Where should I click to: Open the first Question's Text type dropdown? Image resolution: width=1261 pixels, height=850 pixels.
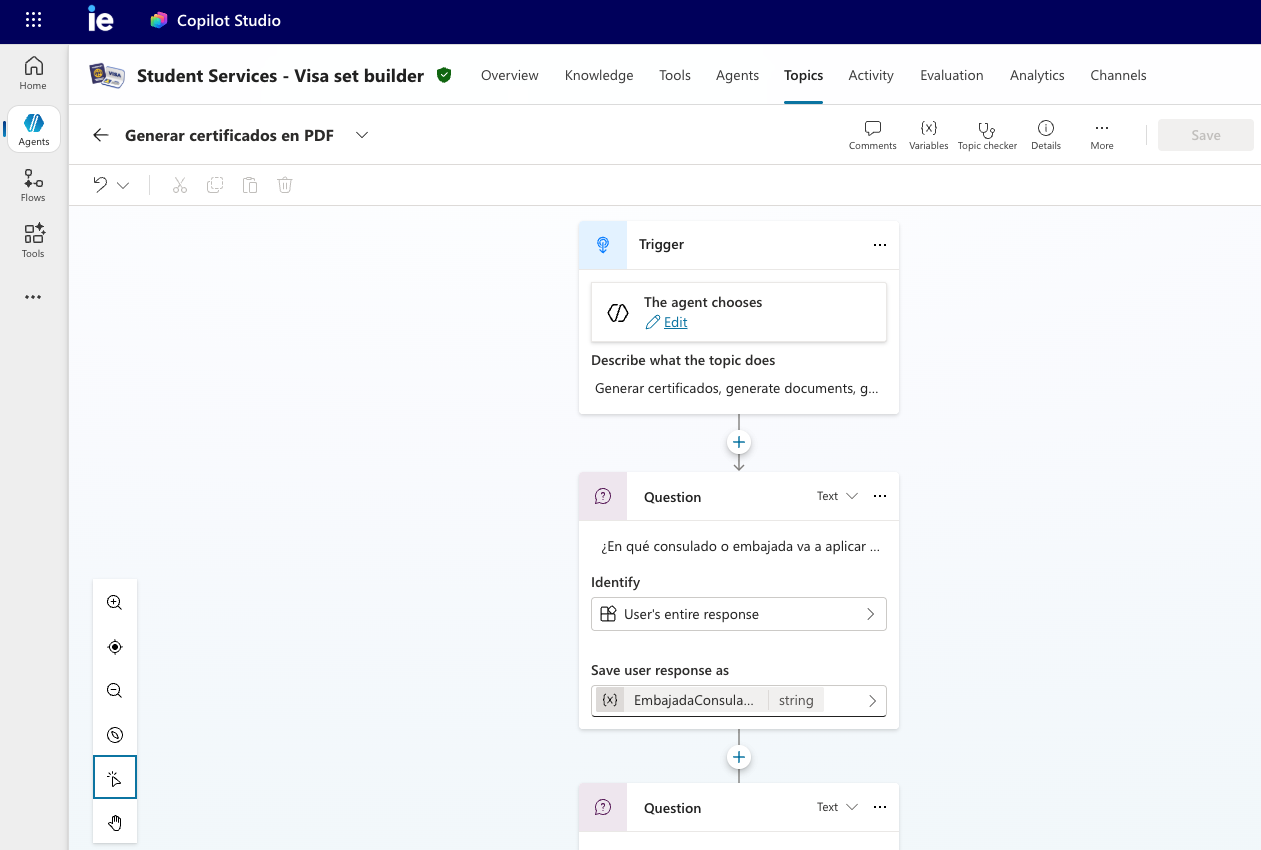click(x=837, y=497)
